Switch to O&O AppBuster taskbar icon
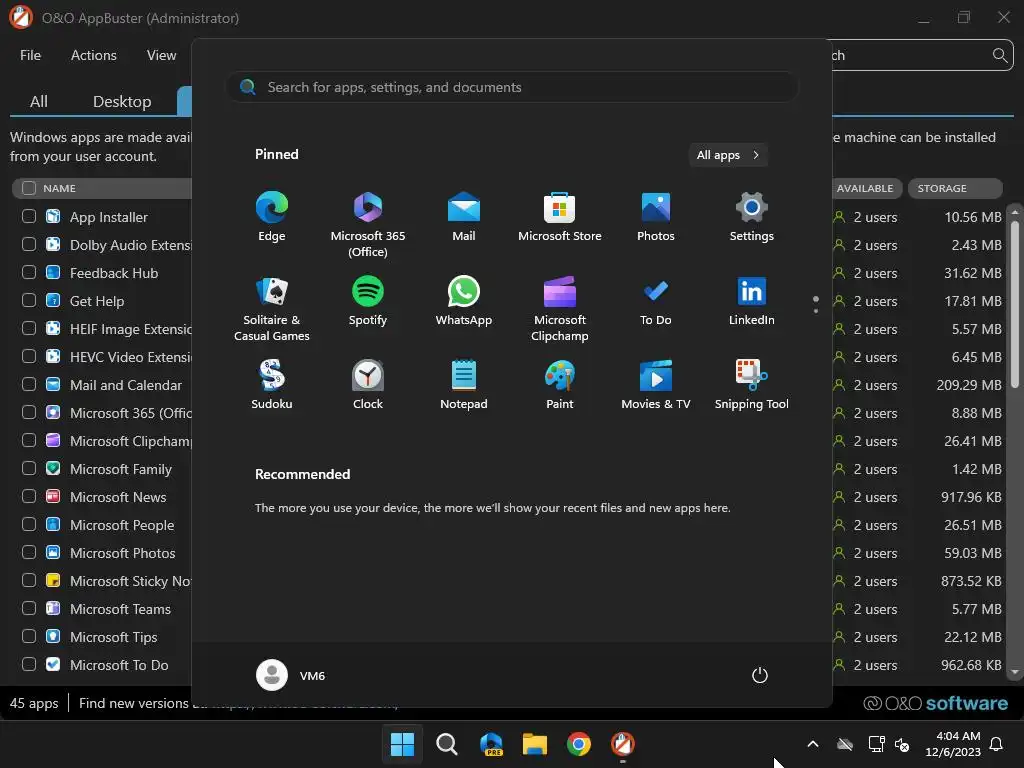Image resolution: width=1024 pixels, height=768 pixels. pos(623,744)
